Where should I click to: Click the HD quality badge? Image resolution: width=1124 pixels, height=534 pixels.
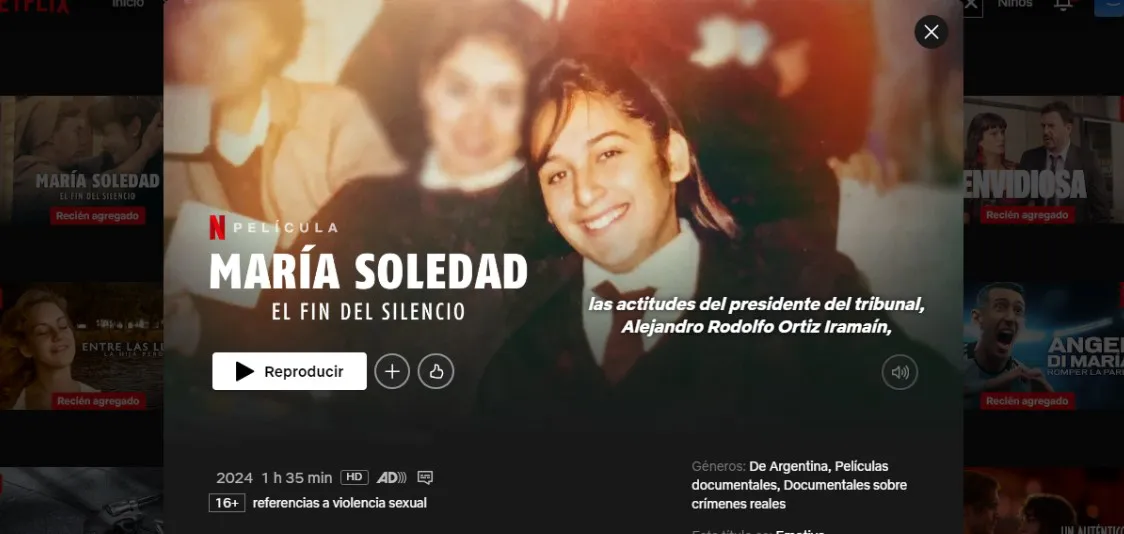click(x=354, y=477)
